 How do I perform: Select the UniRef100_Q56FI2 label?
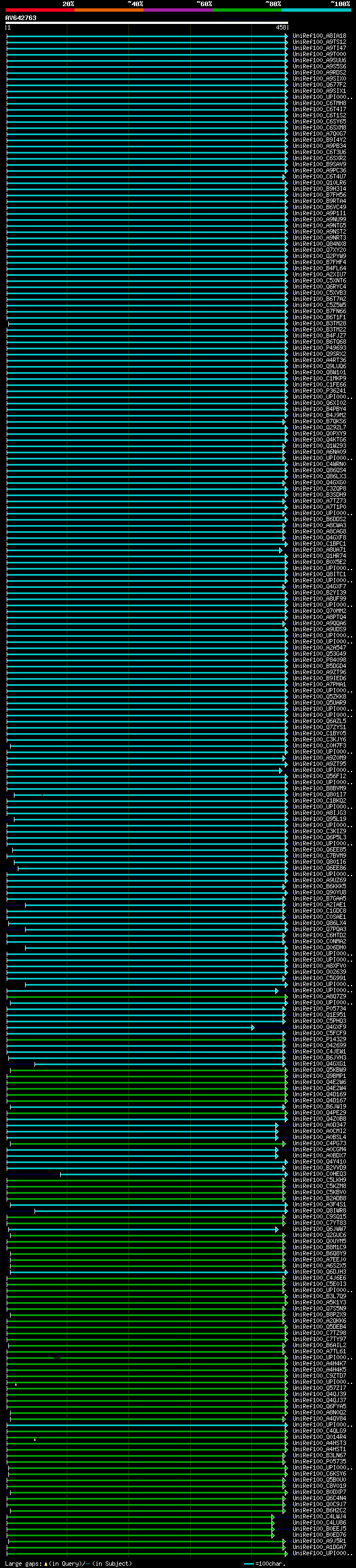pos(319,776)
